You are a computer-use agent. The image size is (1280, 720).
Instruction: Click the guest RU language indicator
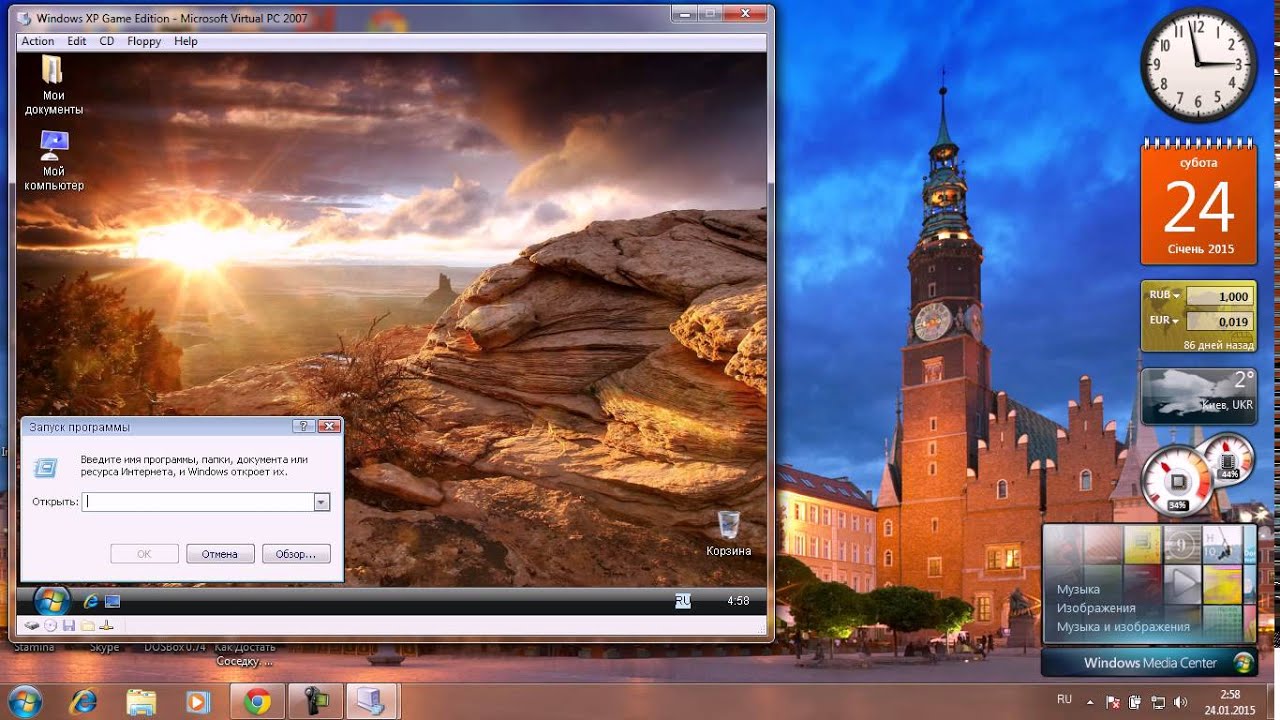click(683, 600)
